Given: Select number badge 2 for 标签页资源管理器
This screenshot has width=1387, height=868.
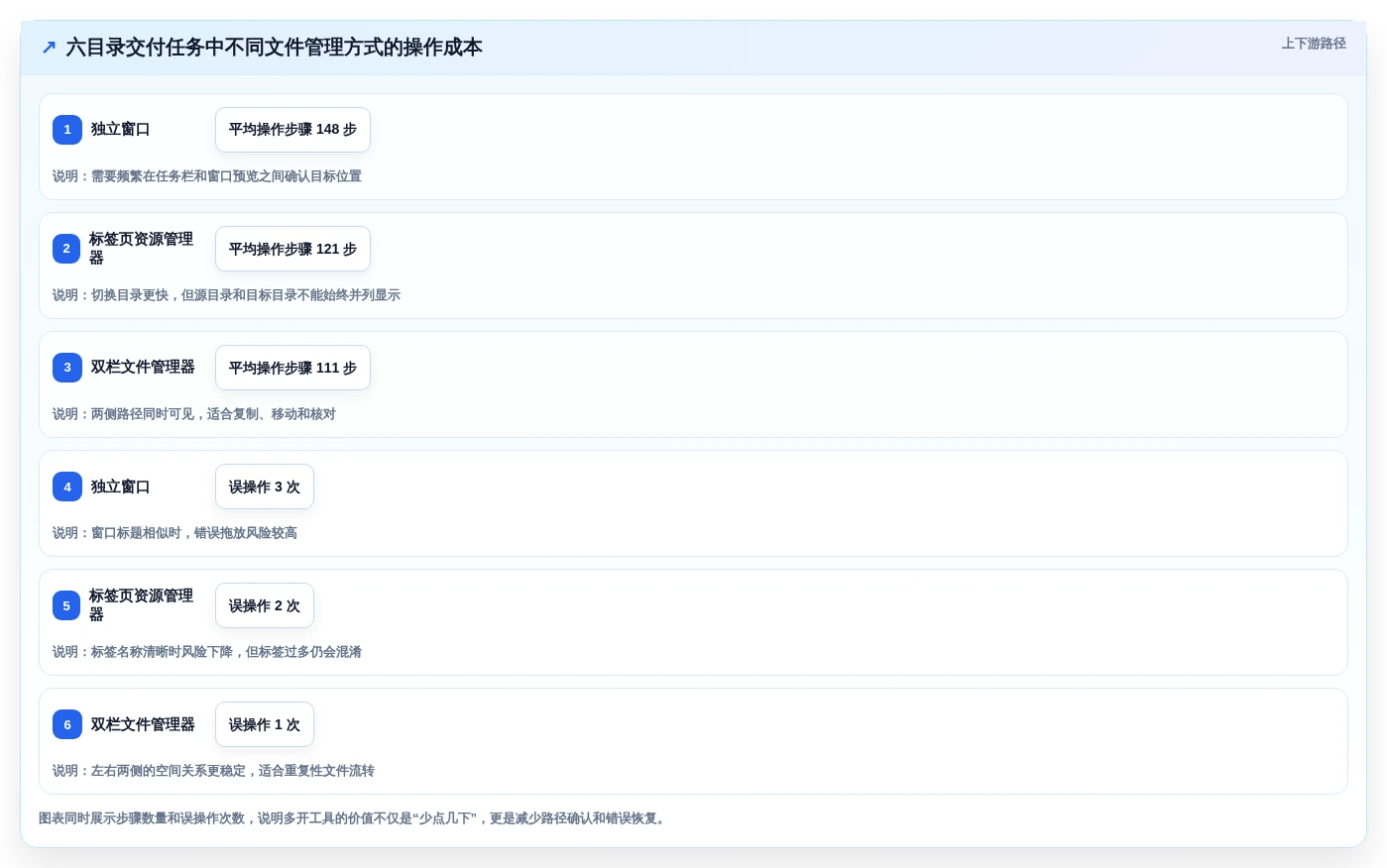Looking at the screenshot, I should [66, 249].
